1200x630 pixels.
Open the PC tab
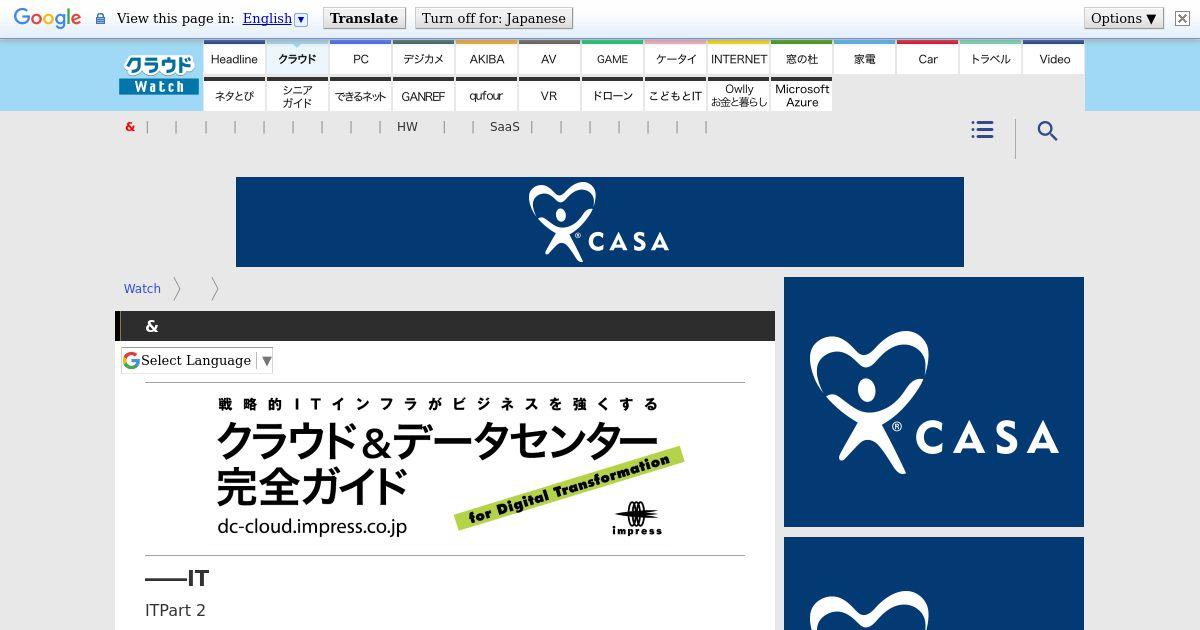[361, 59]
